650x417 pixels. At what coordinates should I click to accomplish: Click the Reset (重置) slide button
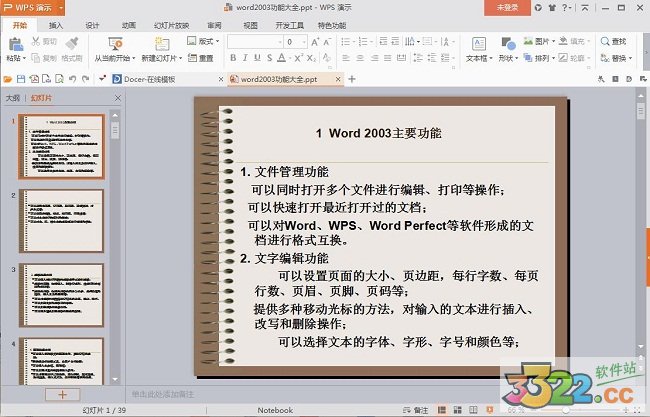coord(201,58)
